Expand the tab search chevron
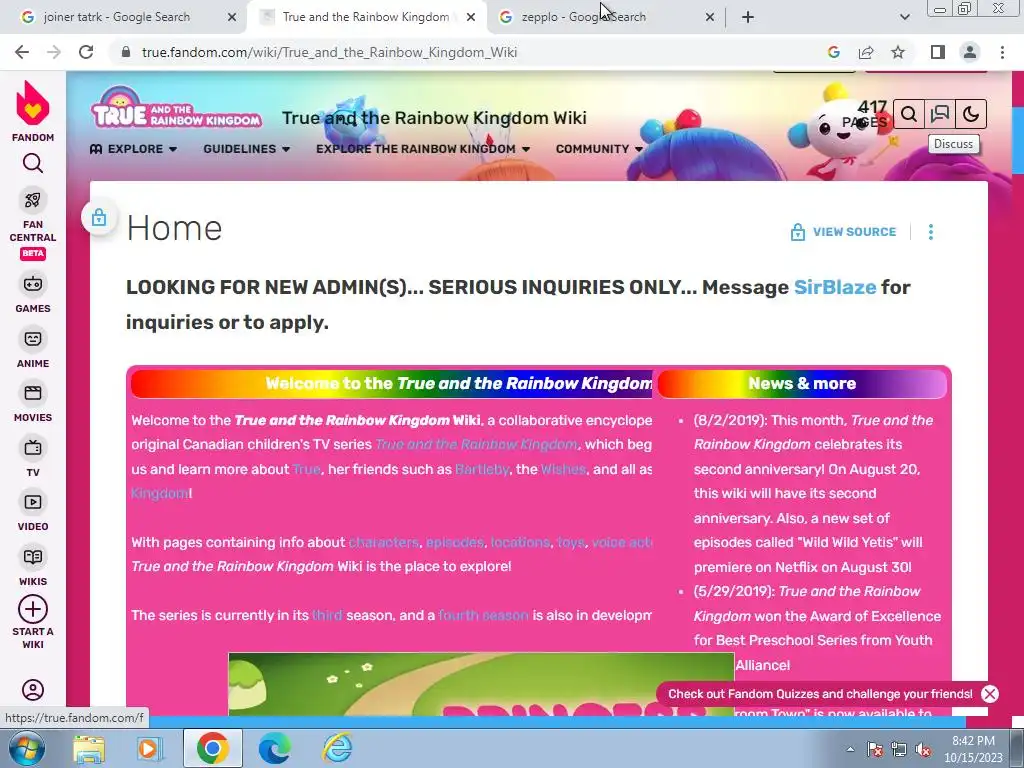The width and height of the screenshot is (1024, 768). coord(904,18)
